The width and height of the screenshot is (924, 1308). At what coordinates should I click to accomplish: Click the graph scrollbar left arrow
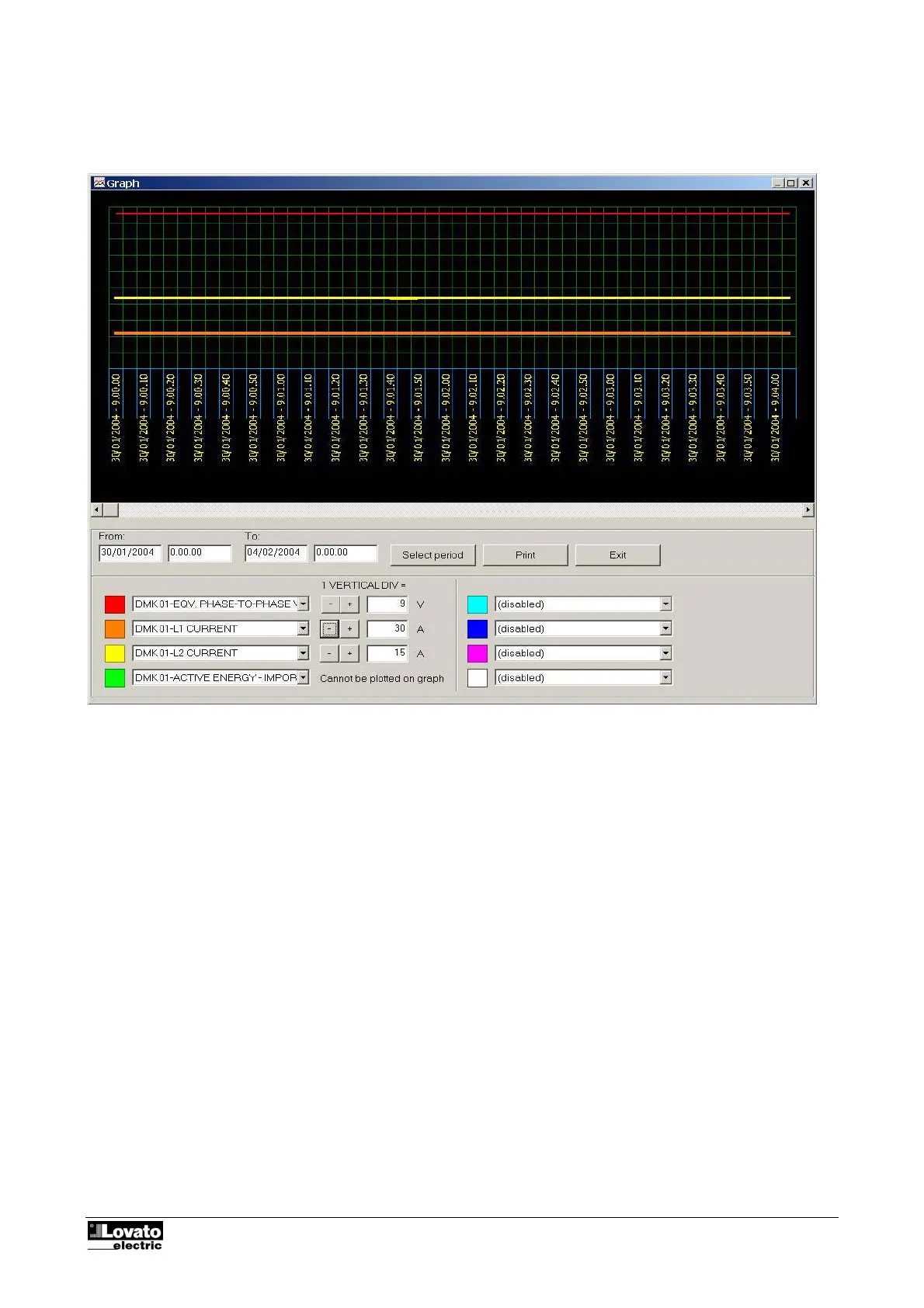[x=97, y=510]
